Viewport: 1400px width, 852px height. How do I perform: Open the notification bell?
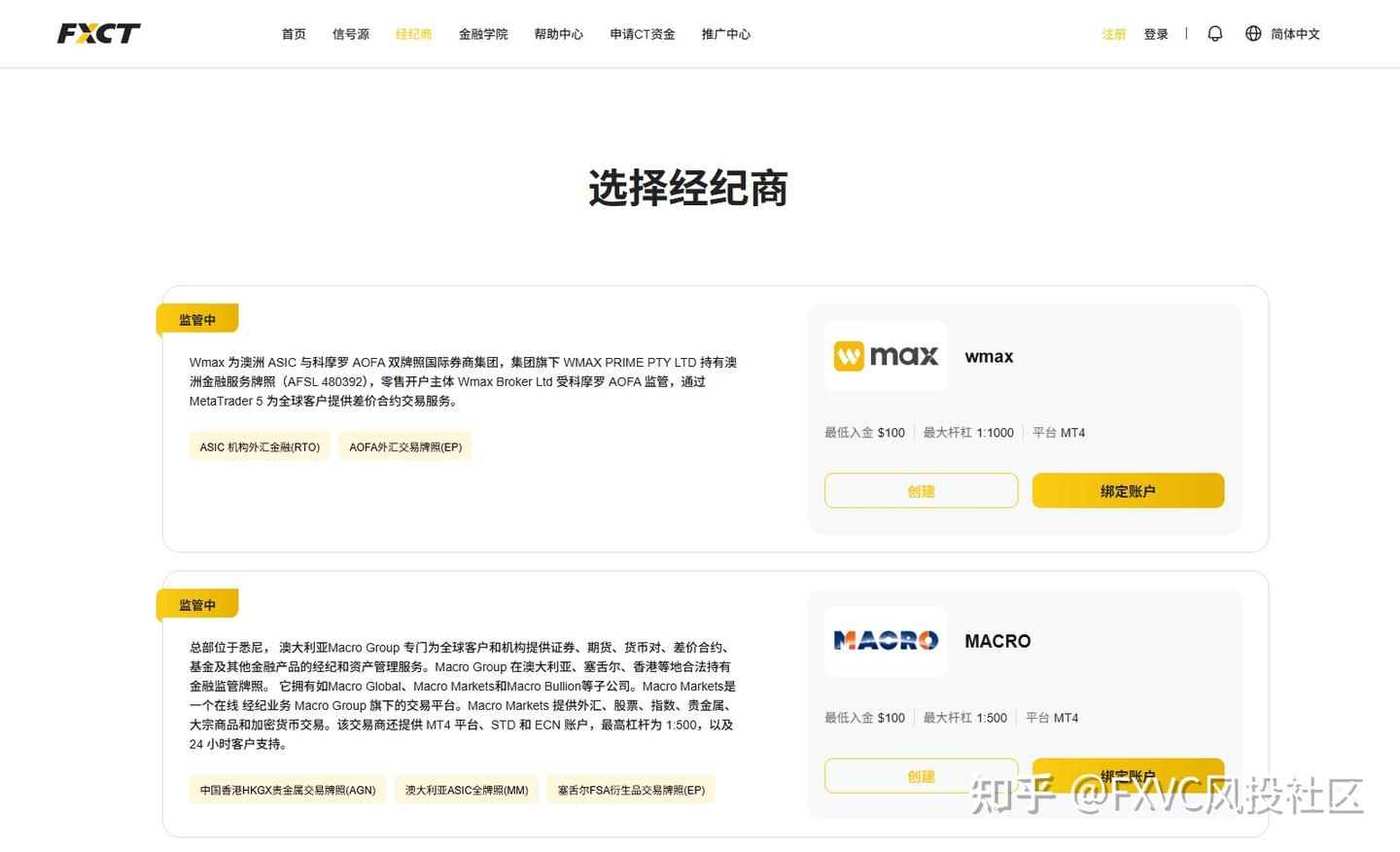point(1215,34)
